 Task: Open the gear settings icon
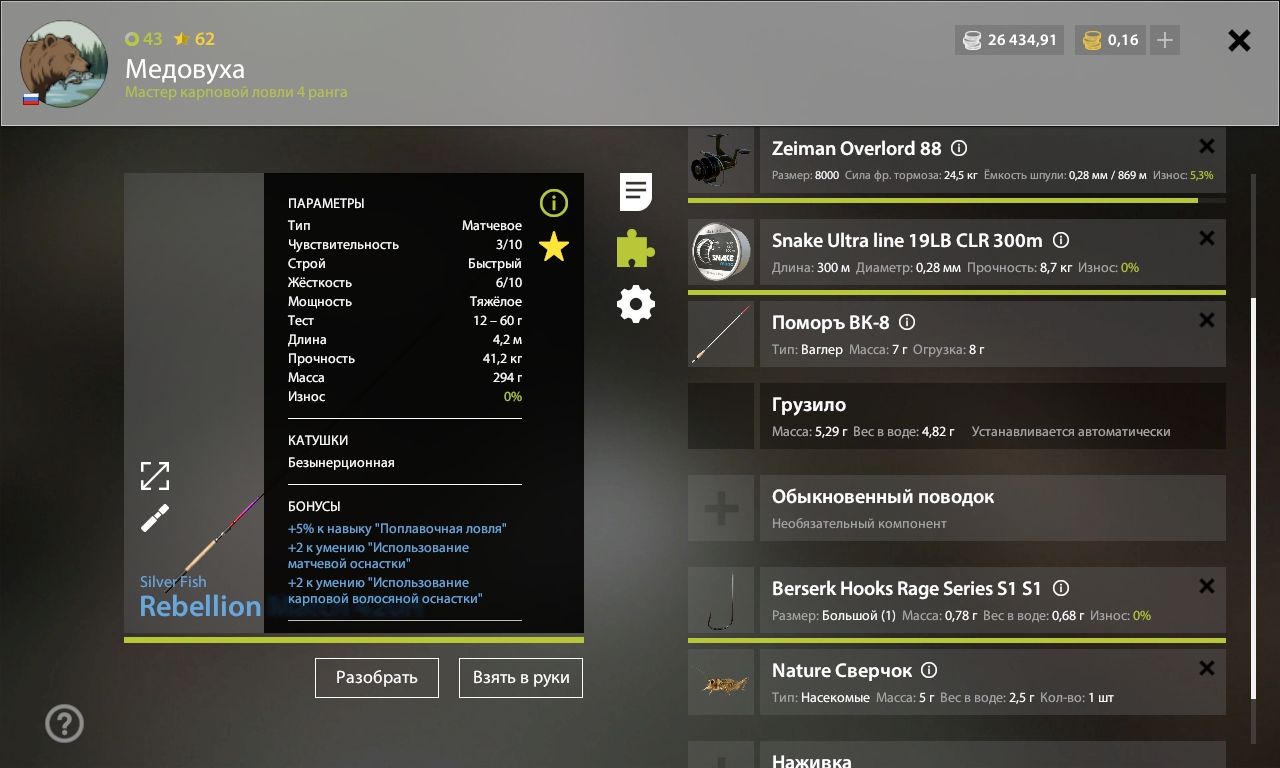636,304
